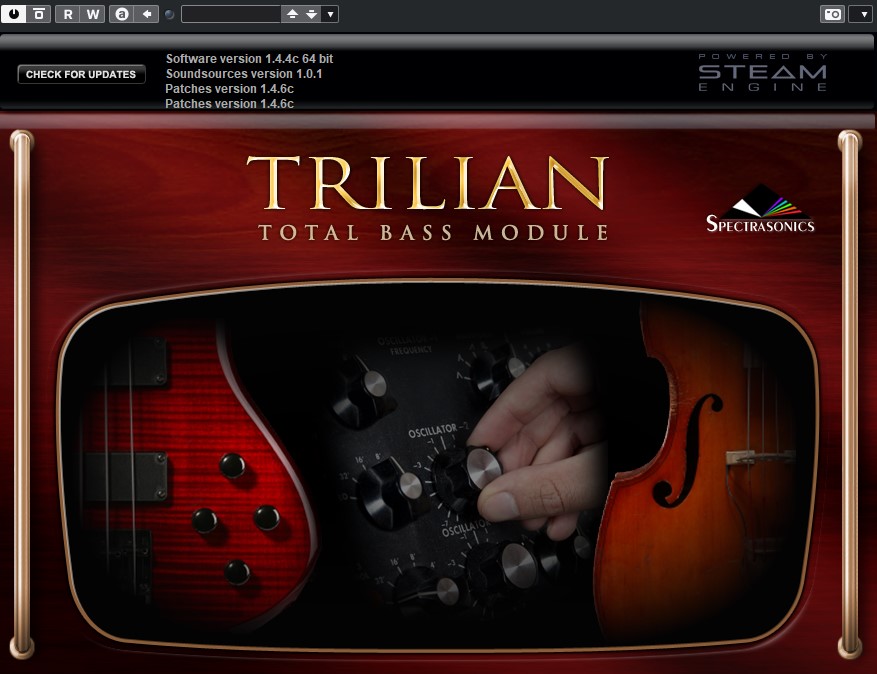Enable Read automation with the R button
877x674 pixels.
coord(68,14)
